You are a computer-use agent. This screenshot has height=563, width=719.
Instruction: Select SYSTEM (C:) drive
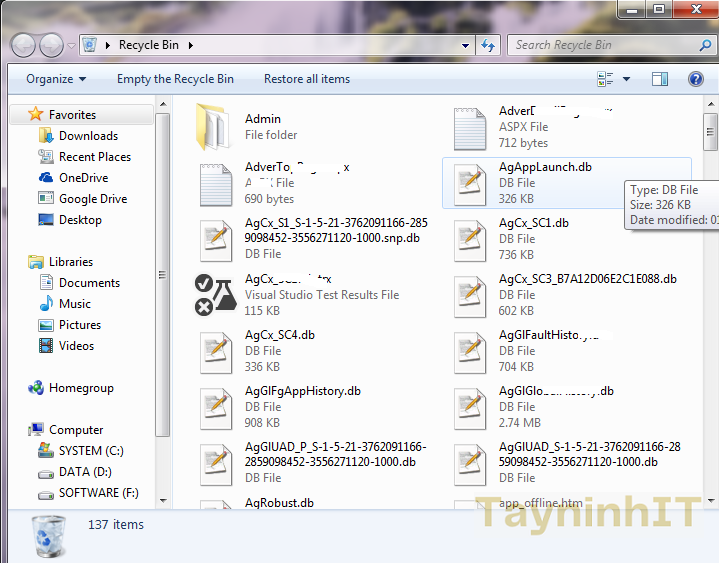90,451
